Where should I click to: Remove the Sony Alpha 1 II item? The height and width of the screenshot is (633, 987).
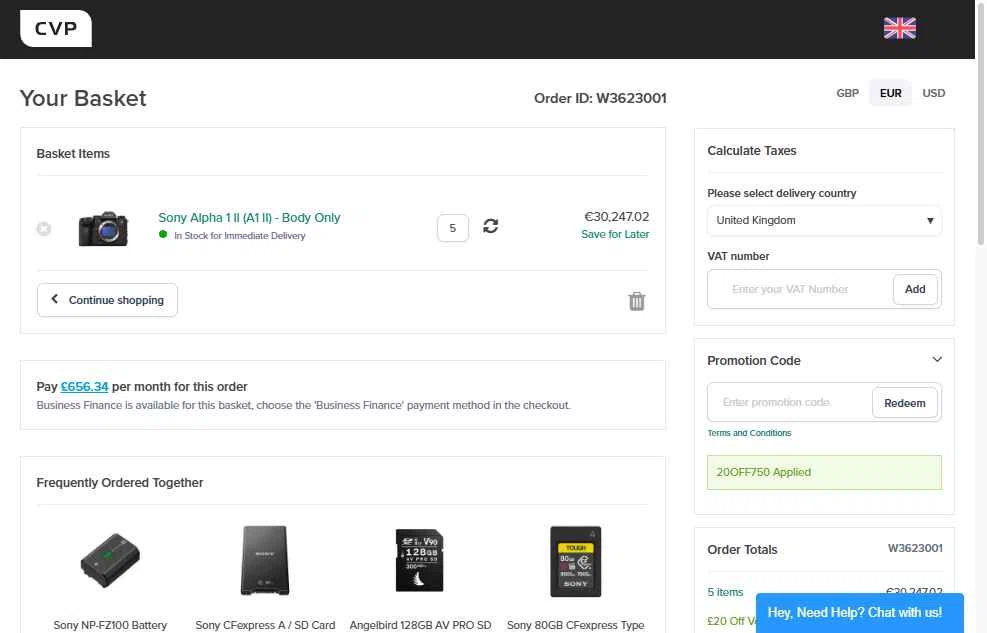pyautogui.click(x=43, y=229)
